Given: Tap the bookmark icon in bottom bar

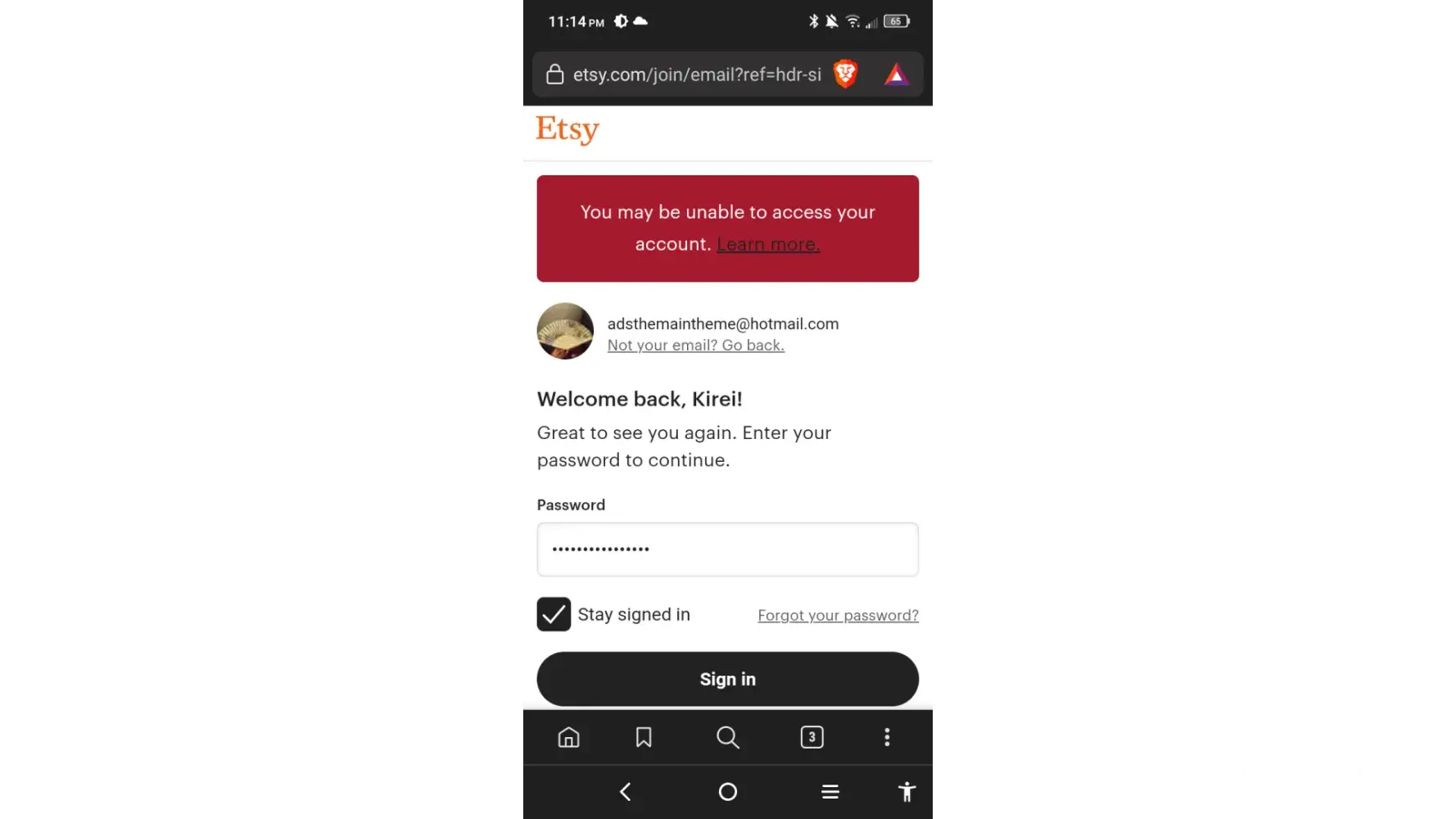Looking at the screenshot, I should (644, 737).
